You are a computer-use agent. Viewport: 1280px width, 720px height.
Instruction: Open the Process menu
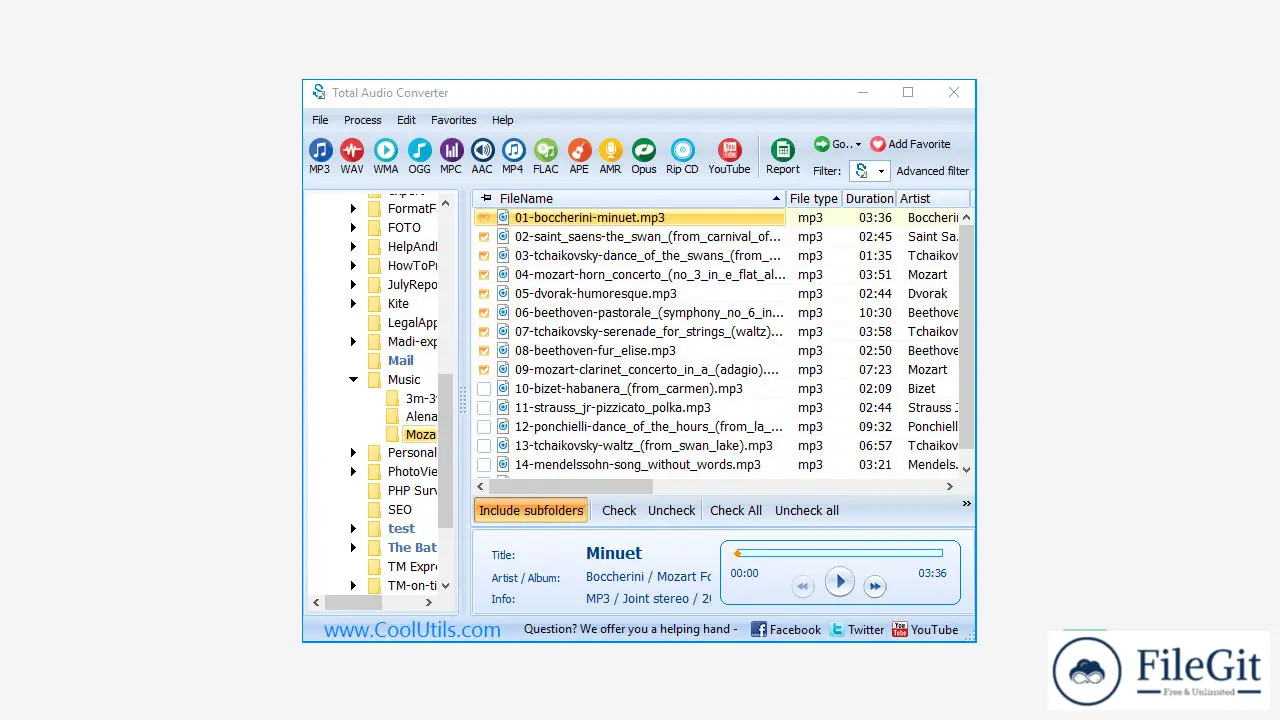363,120
